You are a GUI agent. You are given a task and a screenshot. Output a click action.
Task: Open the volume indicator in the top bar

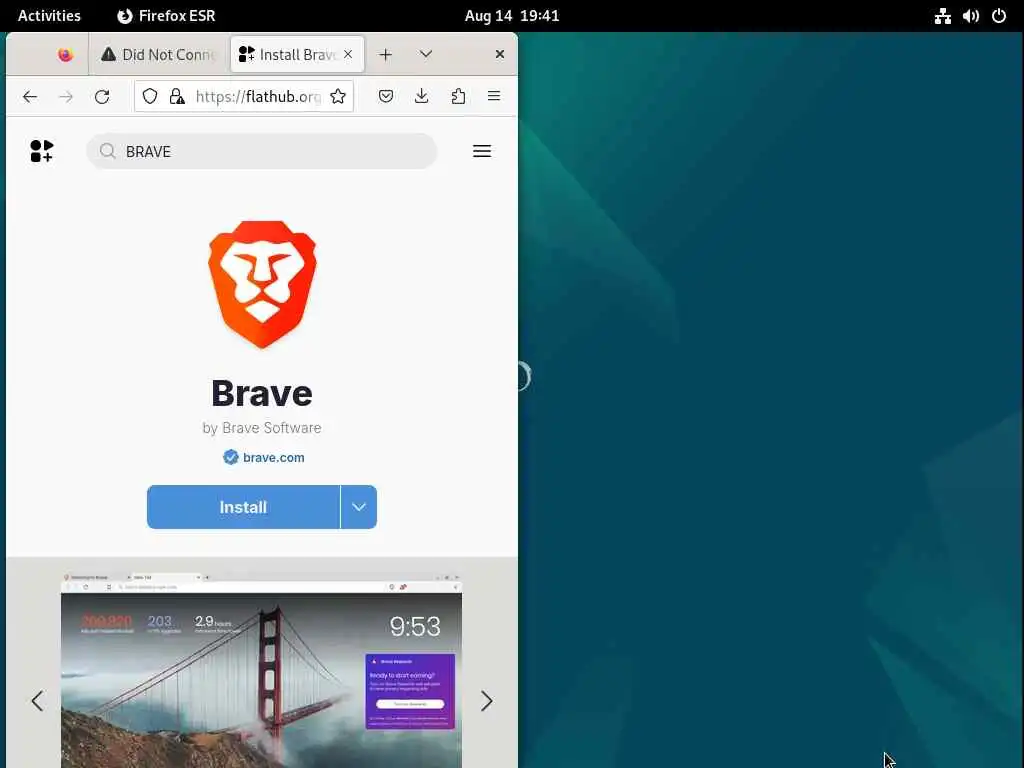971,16
